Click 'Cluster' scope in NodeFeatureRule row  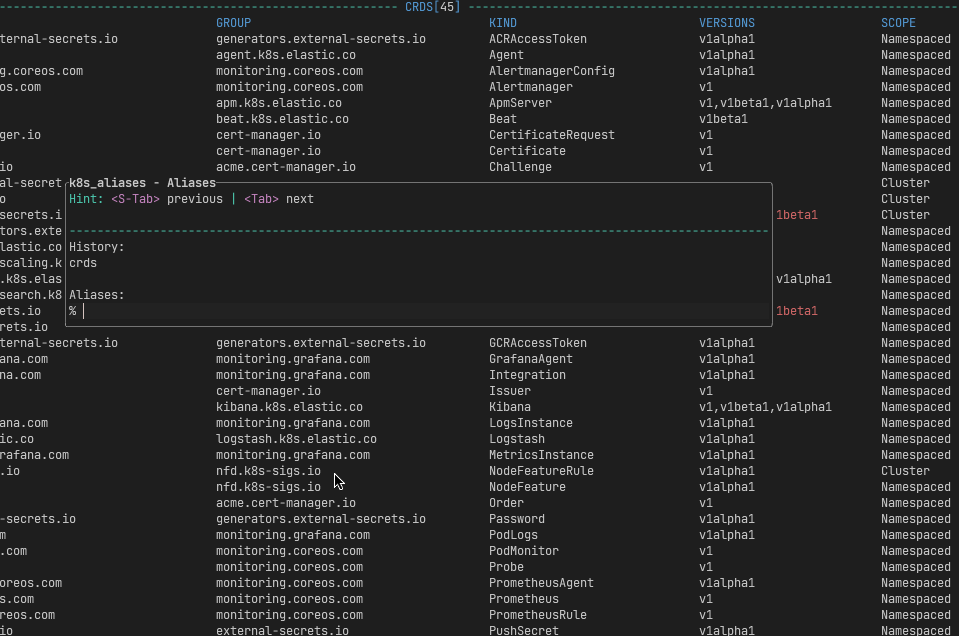[905, 471]
